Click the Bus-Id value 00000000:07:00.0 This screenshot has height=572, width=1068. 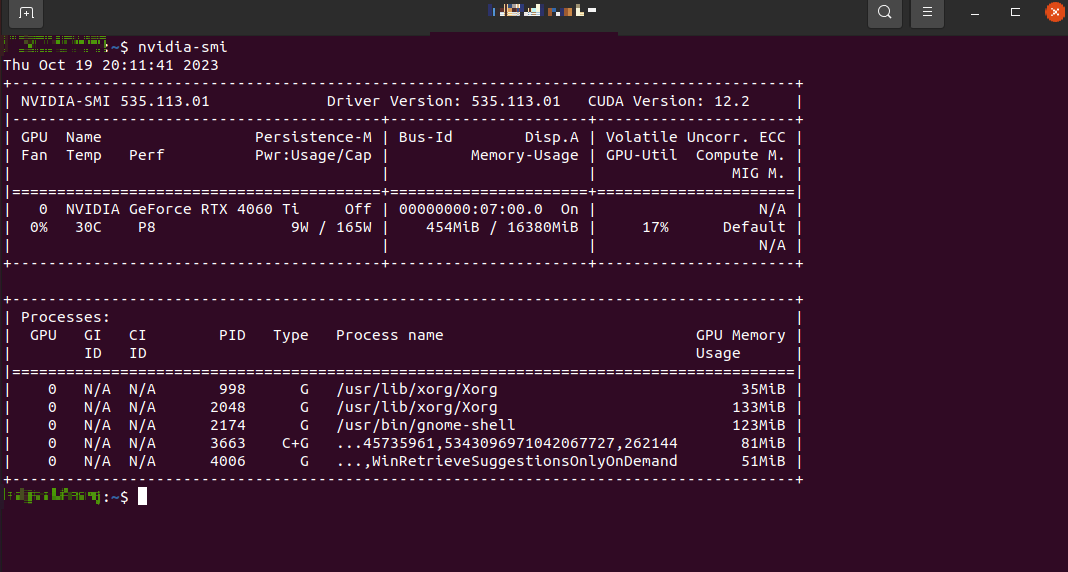coord(471,209)
